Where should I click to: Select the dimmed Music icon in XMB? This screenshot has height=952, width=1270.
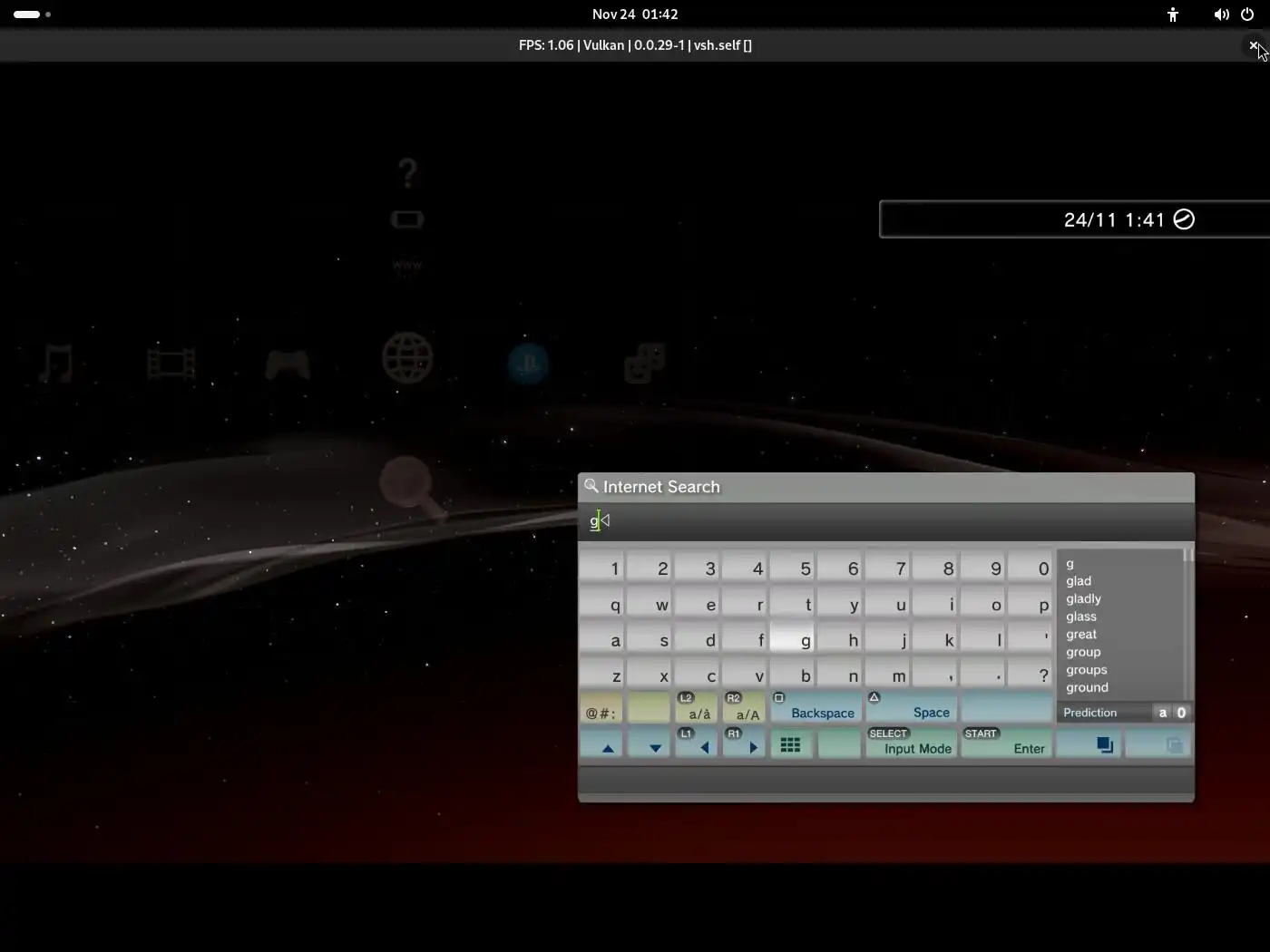(x=56, y=364)
